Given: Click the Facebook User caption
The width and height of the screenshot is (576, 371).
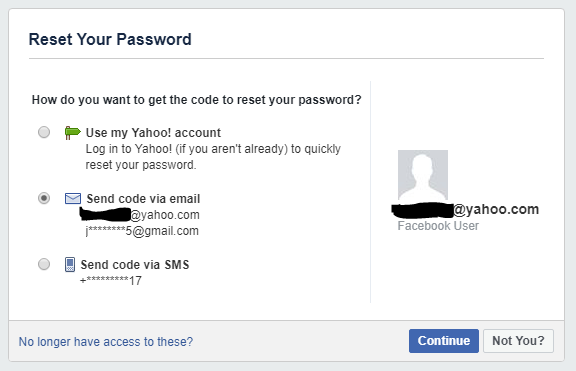Looking at the screenshot, I should coord(438,226).
